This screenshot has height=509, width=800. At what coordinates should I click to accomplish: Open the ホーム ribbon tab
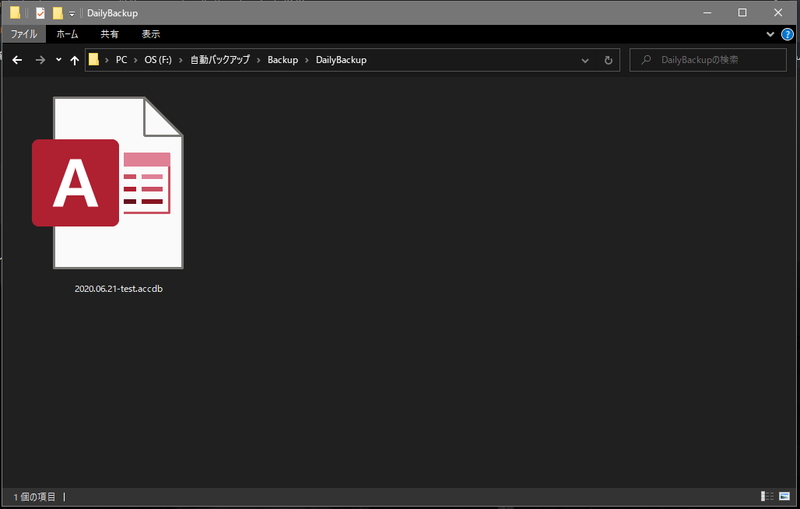tap(67, 34)
